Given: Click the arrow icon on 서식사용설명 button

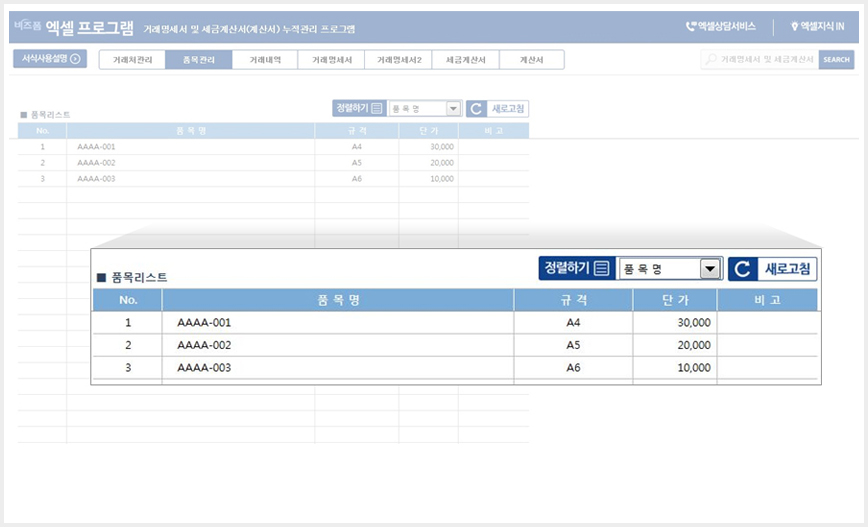Looking at the screenshot, I should (x=76, y=58).
